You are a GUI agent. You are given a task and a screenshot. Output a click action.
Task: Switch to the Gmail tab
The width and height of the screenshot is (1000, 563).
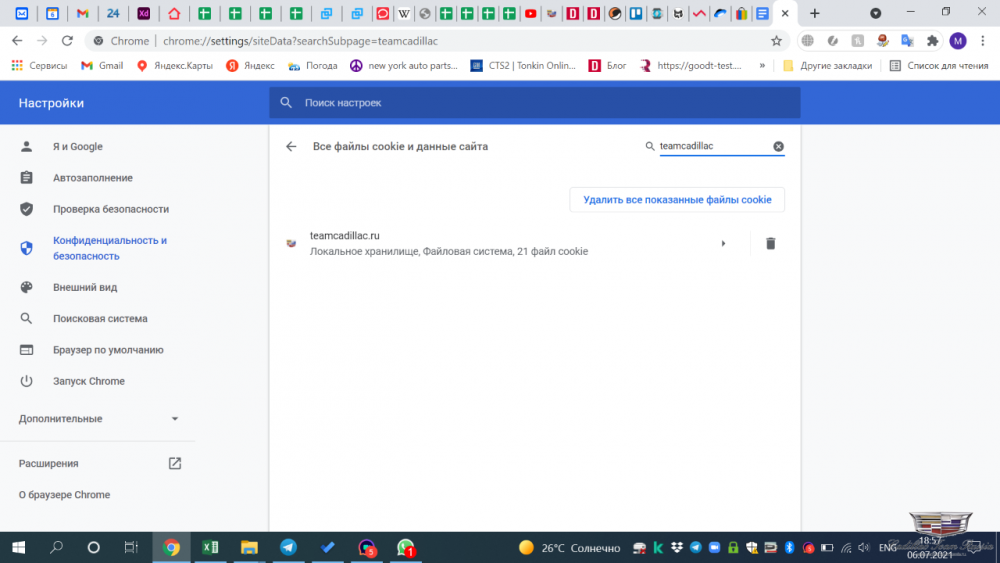click(82, 13)
